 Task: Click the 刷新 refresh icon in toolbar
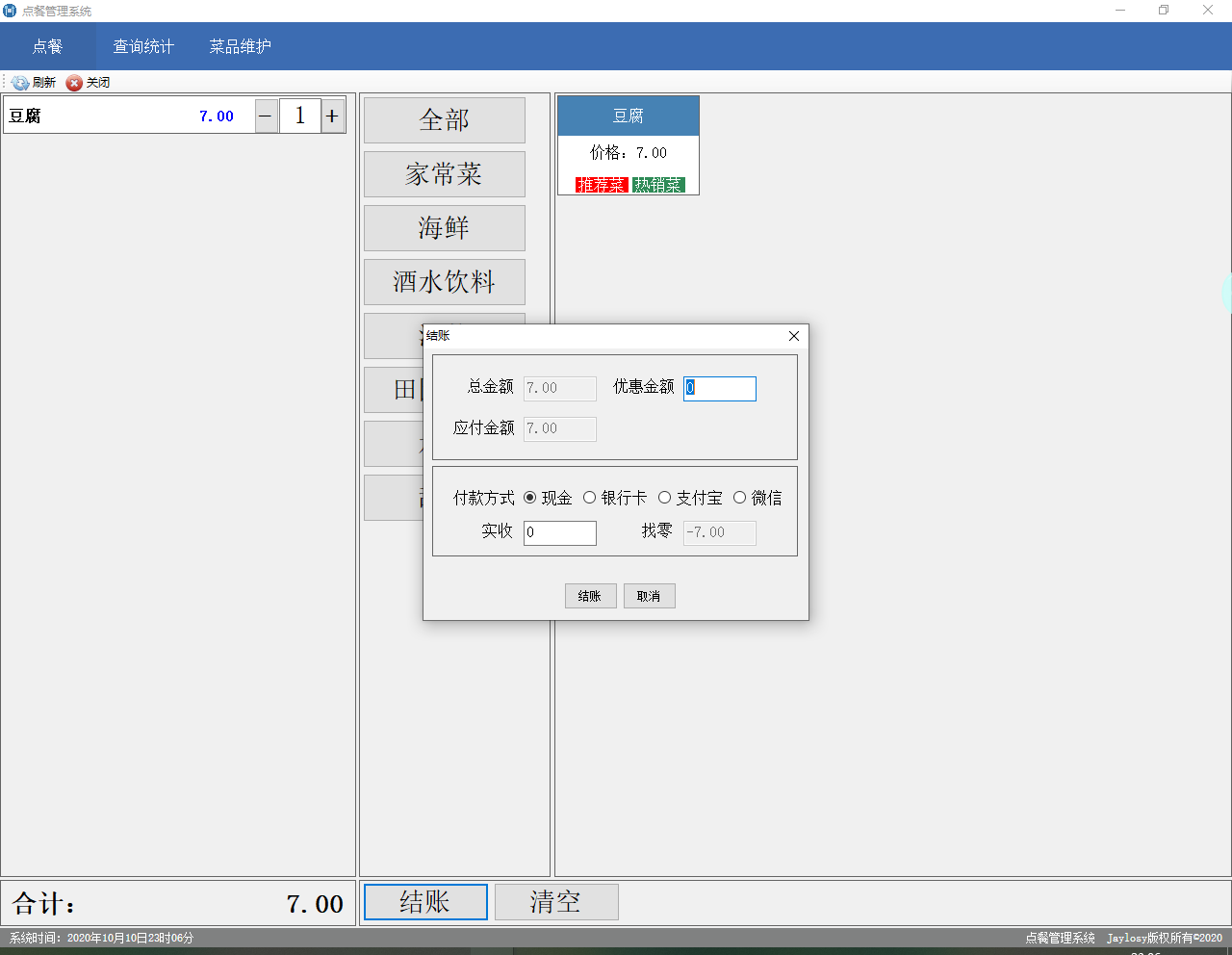click(20, 83)
